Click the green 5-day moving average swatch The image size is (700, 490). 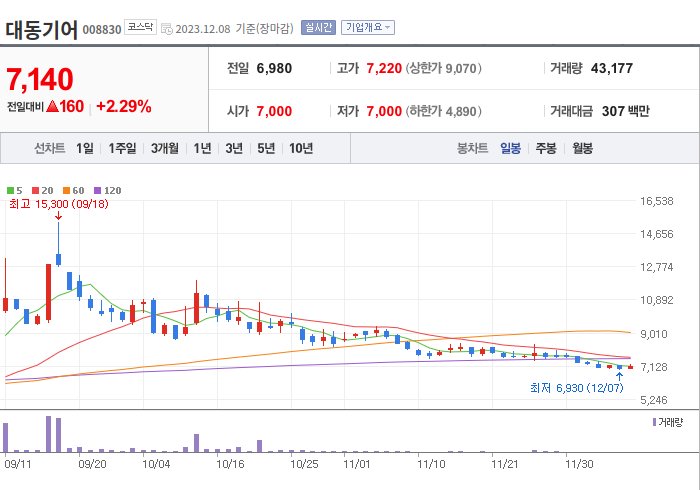click(10, 191)
